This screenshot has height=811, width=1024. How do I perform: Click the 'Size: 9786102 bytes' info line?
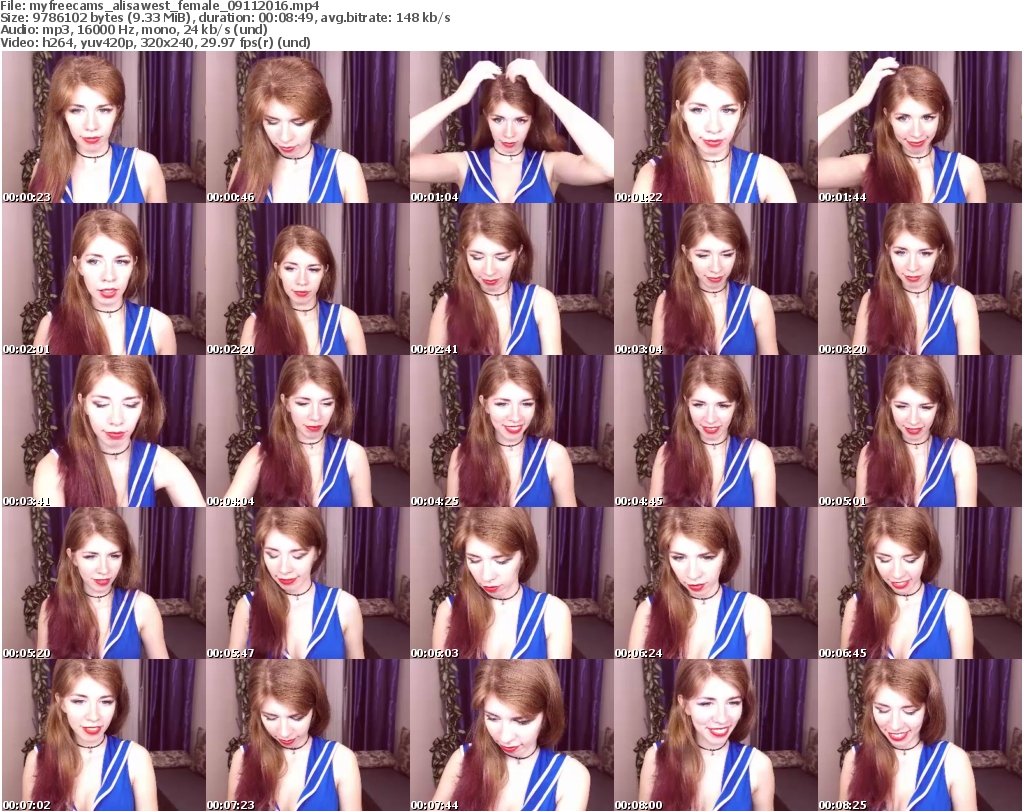225,18
